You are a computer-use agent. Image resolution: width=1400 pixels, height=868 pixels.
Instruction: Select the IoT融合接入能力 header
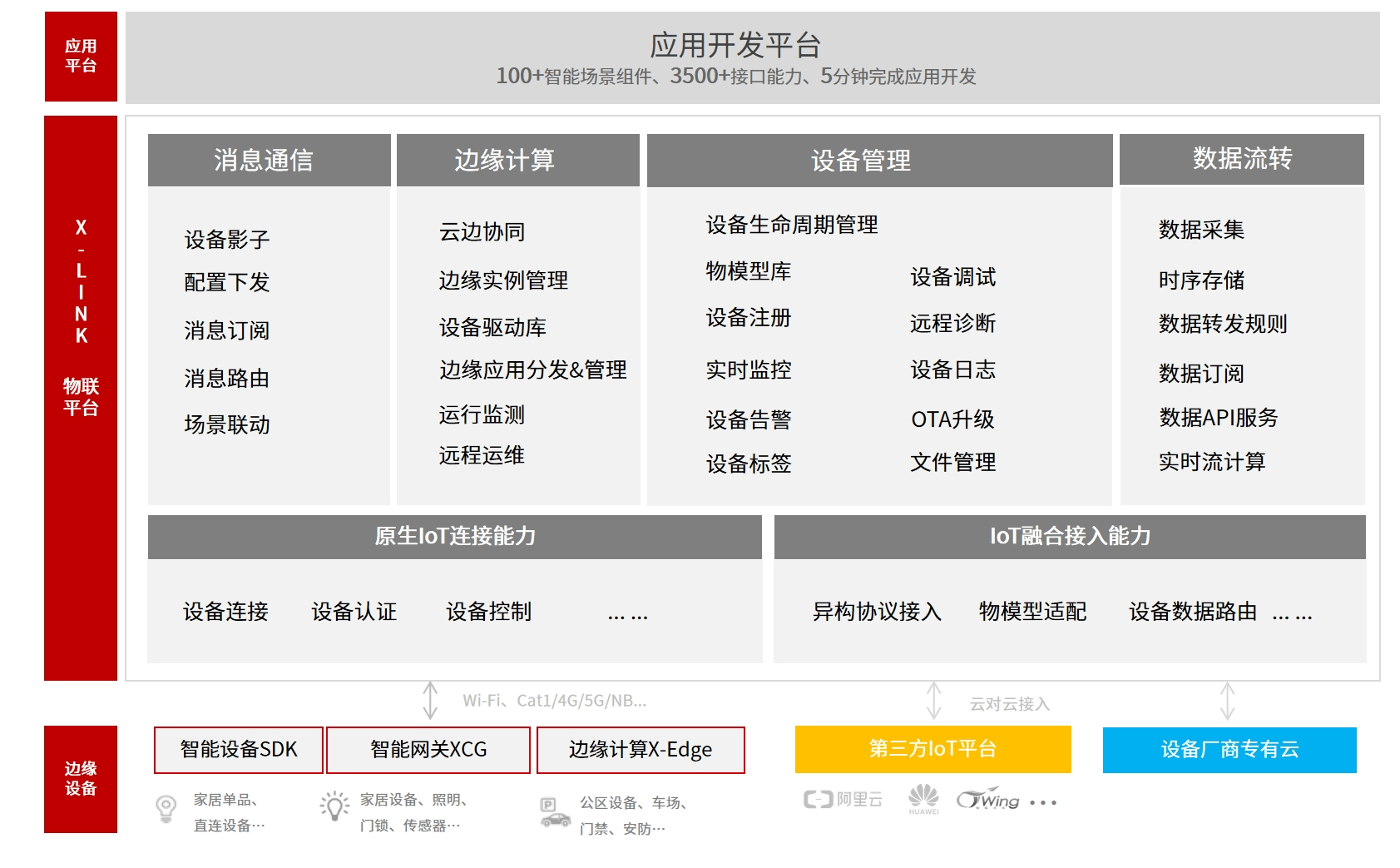pyautogui.click(x=1070, y=537)
